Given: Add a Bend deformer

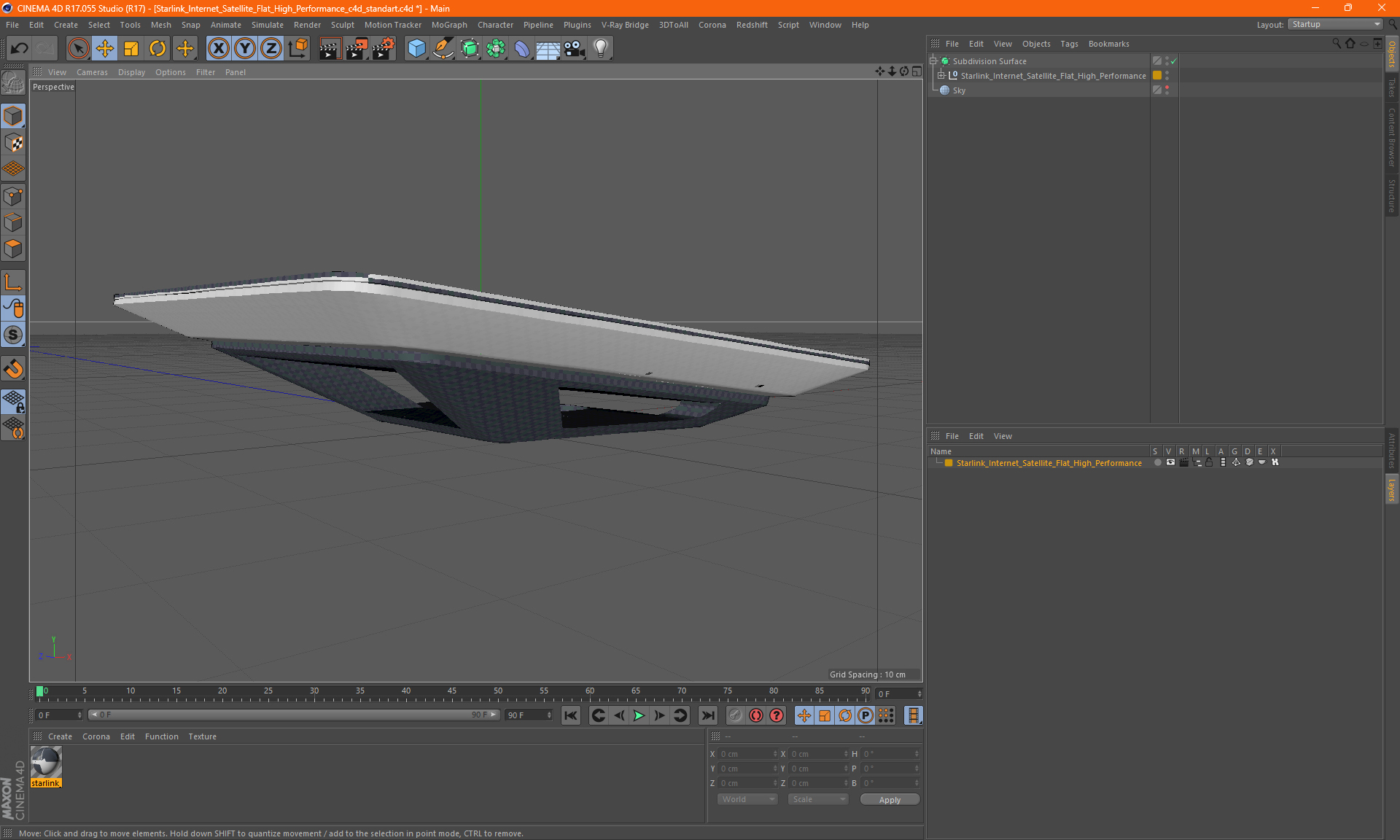Looking at the screenshot, I should [522, 49].
